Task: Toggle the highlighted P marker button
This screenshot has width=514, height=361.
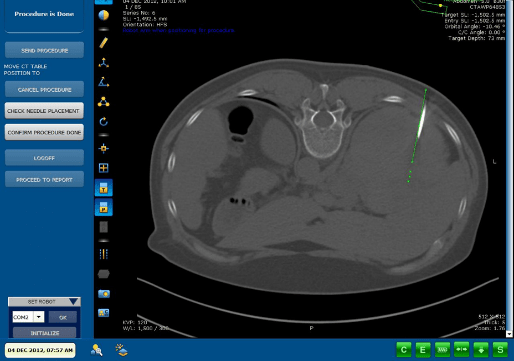Action: coord(104,207)
